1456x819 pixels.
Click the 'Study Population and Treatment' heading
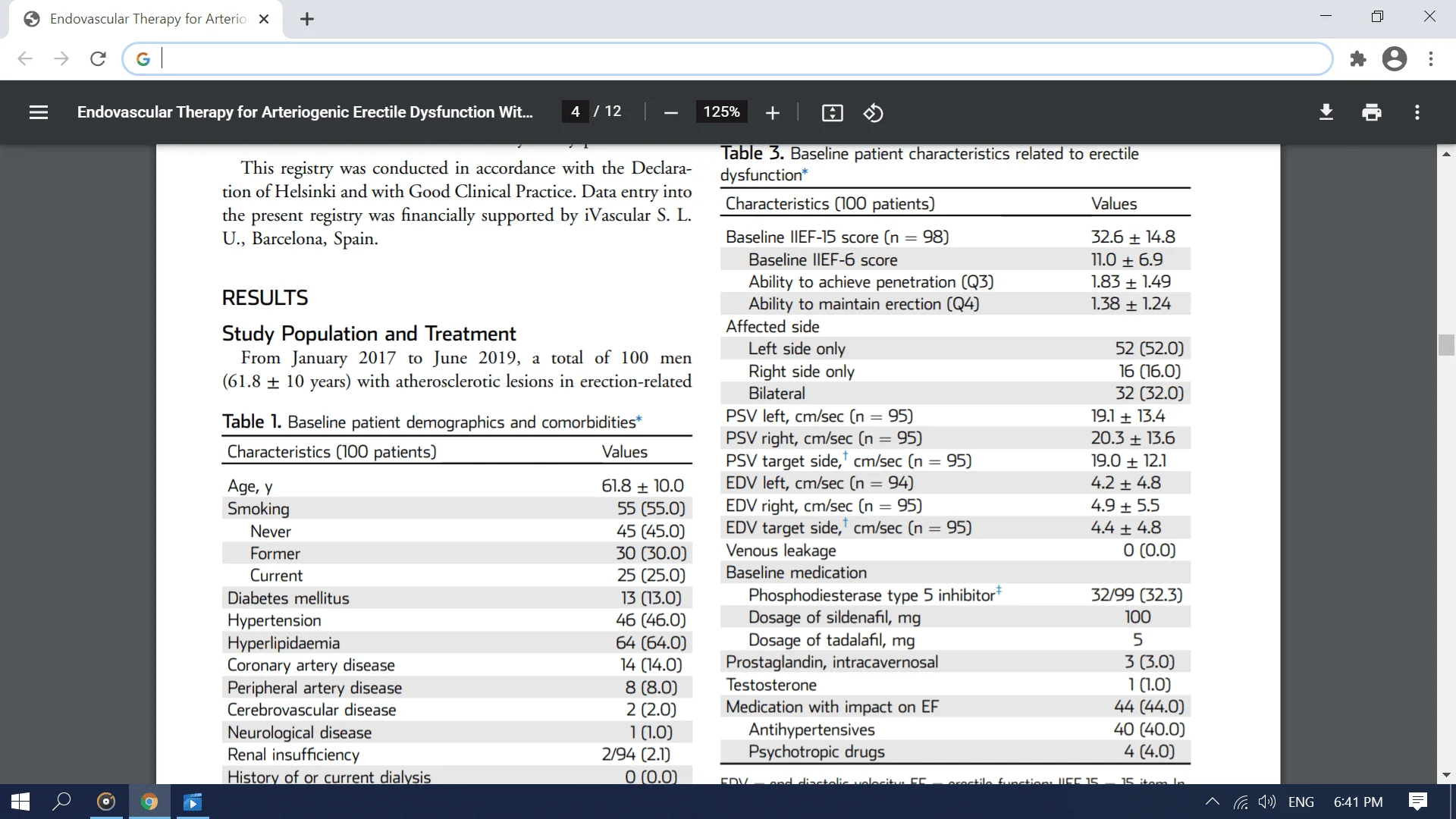[x=369, y=334]
